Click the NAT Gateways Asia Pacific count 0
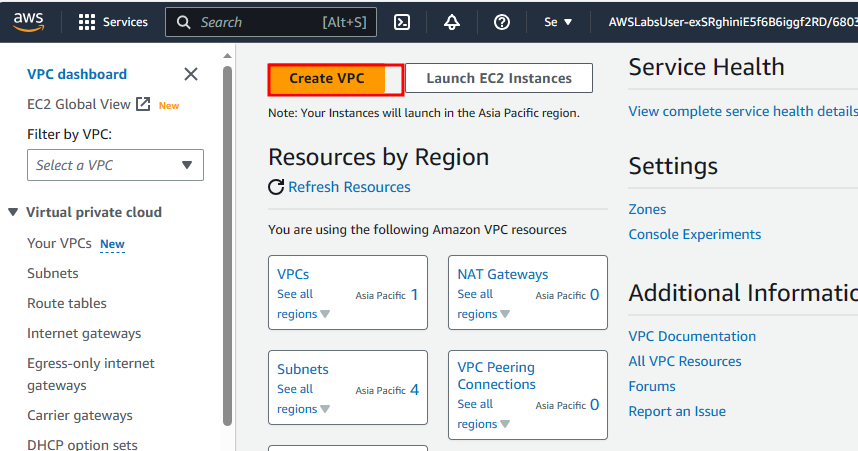Image resolution: width=858 pixels, height=451 pixels. [x=594, y=295]
